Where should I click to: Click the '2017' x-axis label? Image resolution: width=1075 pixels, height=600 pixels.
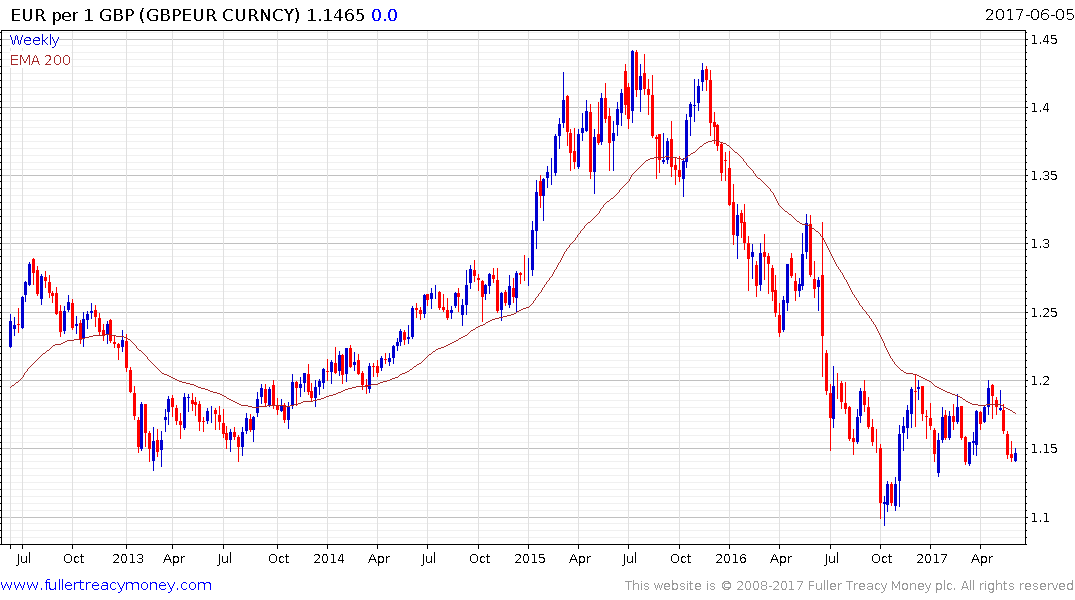[x=932, y=559]
